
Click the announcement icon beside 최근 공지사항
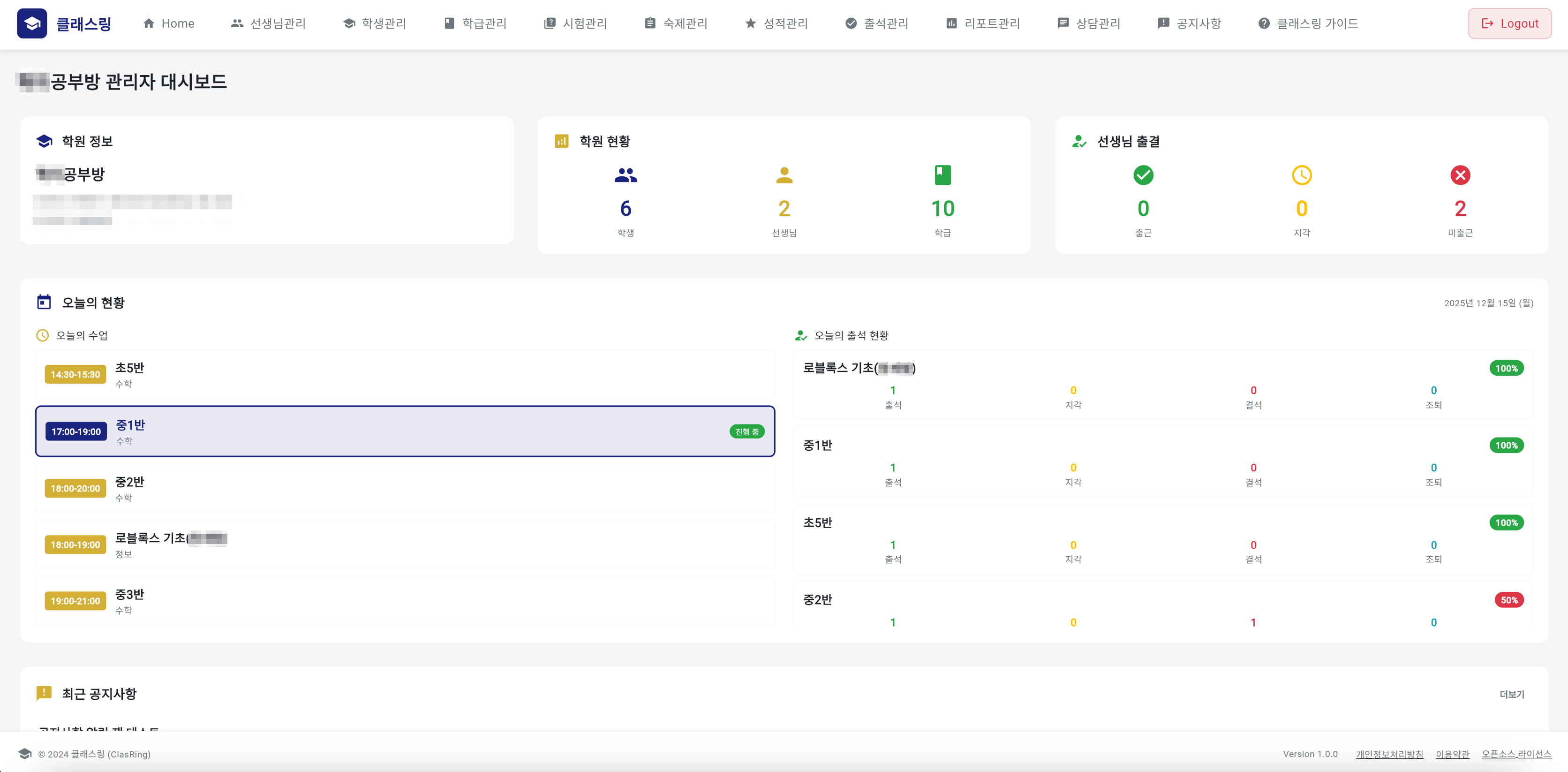tap(44, 693)
